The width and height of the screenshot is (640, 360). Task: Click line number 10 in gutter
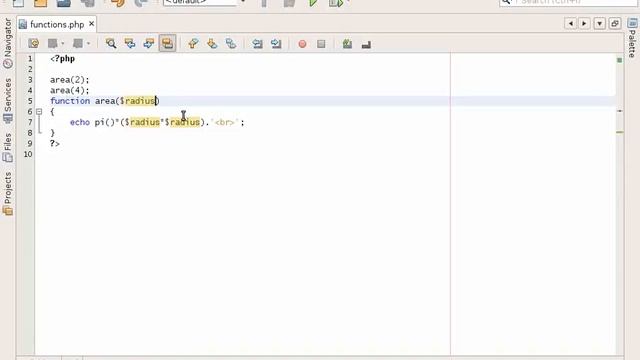coord(28,154)
